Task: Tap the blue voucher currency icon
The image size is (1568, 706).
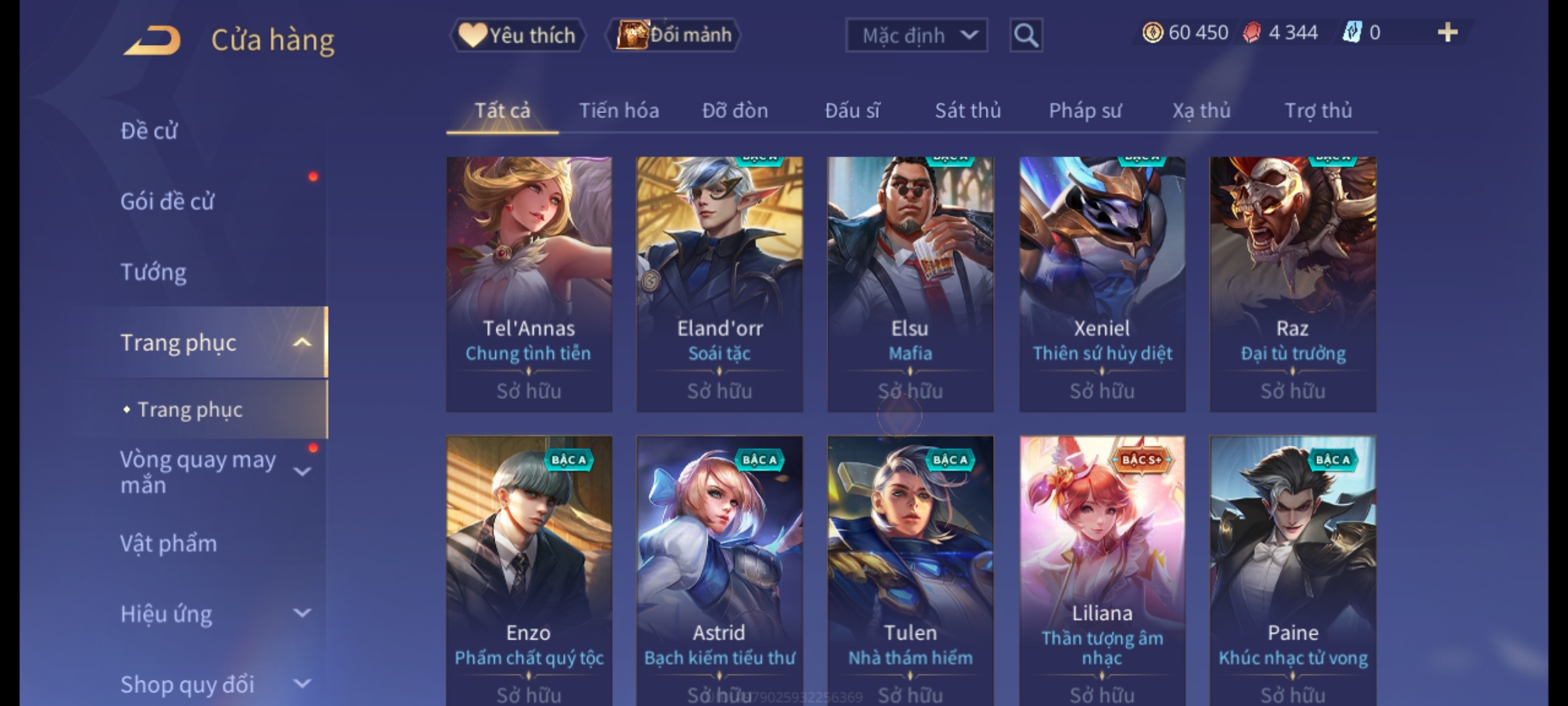Action: pos(1352,33)
